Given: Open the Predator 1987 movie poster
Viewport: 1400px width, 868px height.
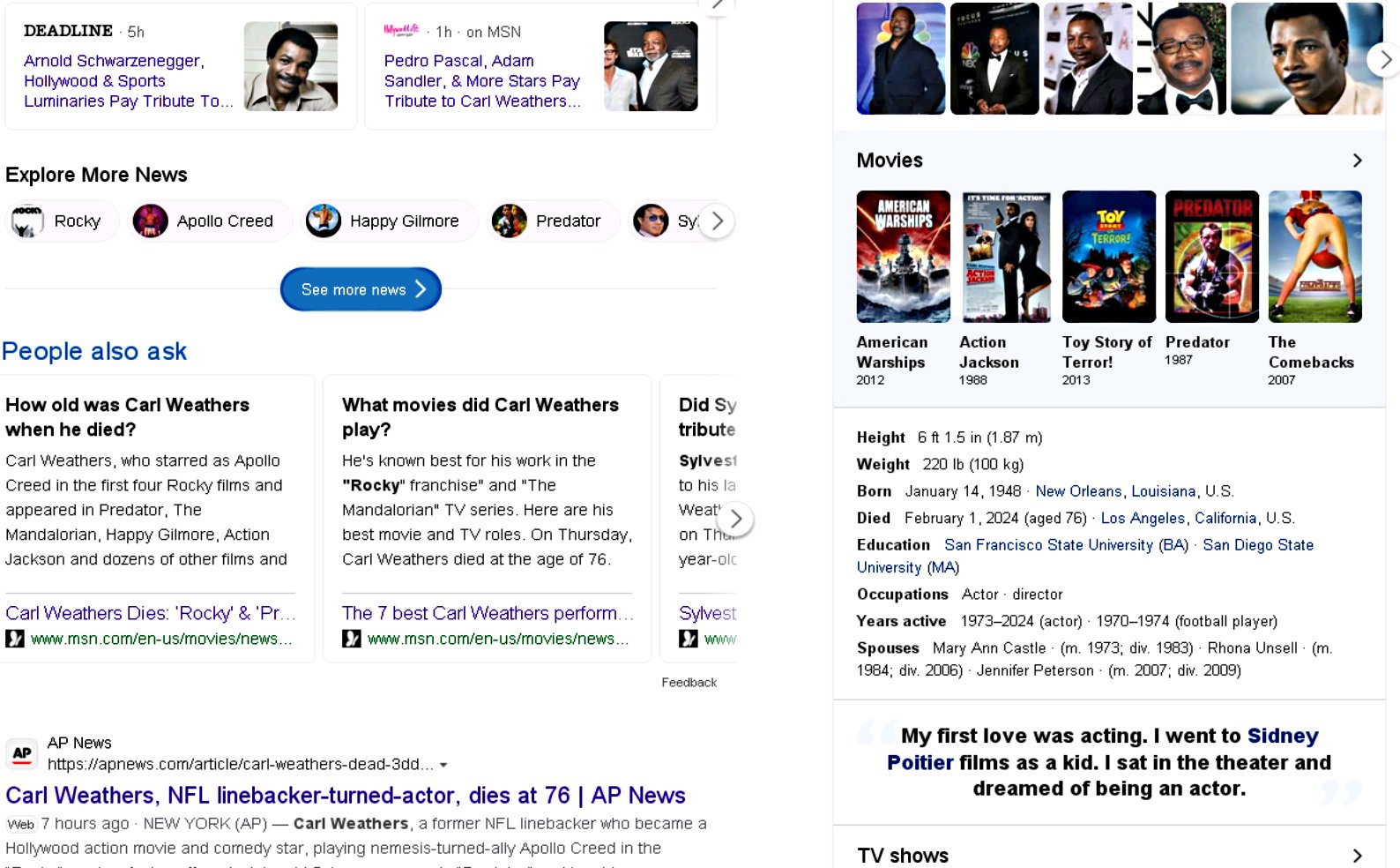Looking at the screenshot, I should (1212, 257).
